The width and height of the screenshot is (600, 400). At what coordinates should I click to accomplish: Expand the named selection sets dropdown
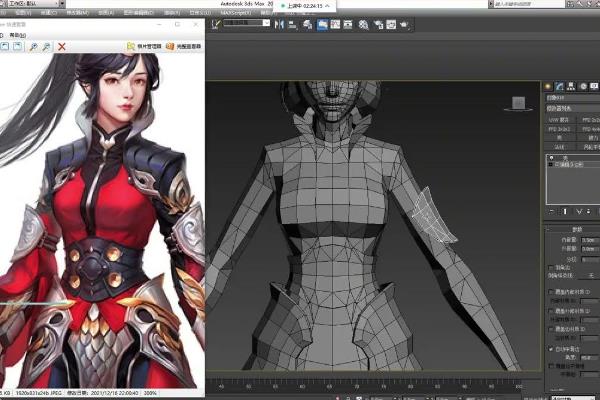tap(266, 23)
